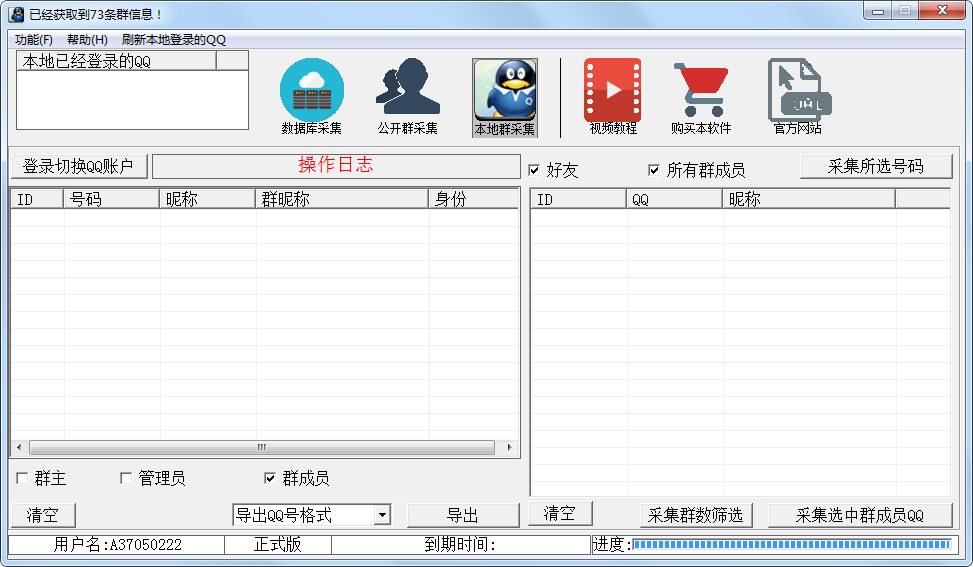Click the 登录切换QQ账户 button
Image resolution: width=973 pixels, height=567 pixels.
tap(79, 166)
